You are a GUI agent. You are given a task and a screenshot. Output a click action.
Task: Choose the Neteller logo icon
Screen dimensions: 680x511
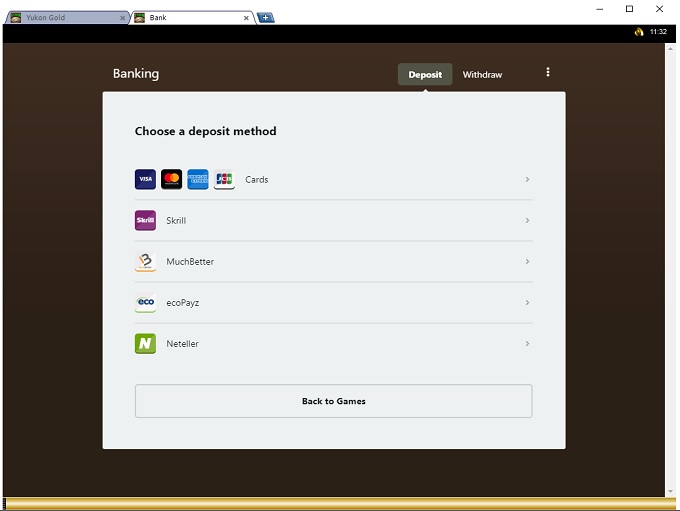145,344
